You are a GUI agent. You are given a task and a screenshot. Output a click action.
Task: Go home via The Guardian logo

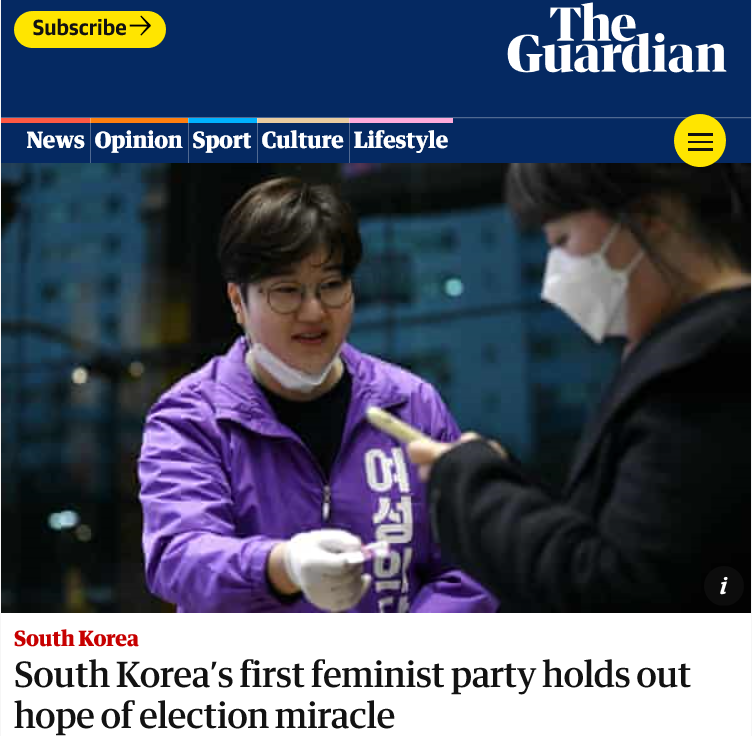tap(616, 39)
